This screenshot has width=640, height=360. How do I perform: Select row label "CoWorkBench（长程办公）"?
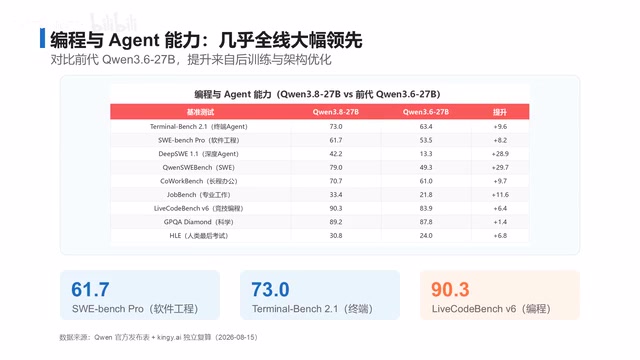[x=198, y=181]
